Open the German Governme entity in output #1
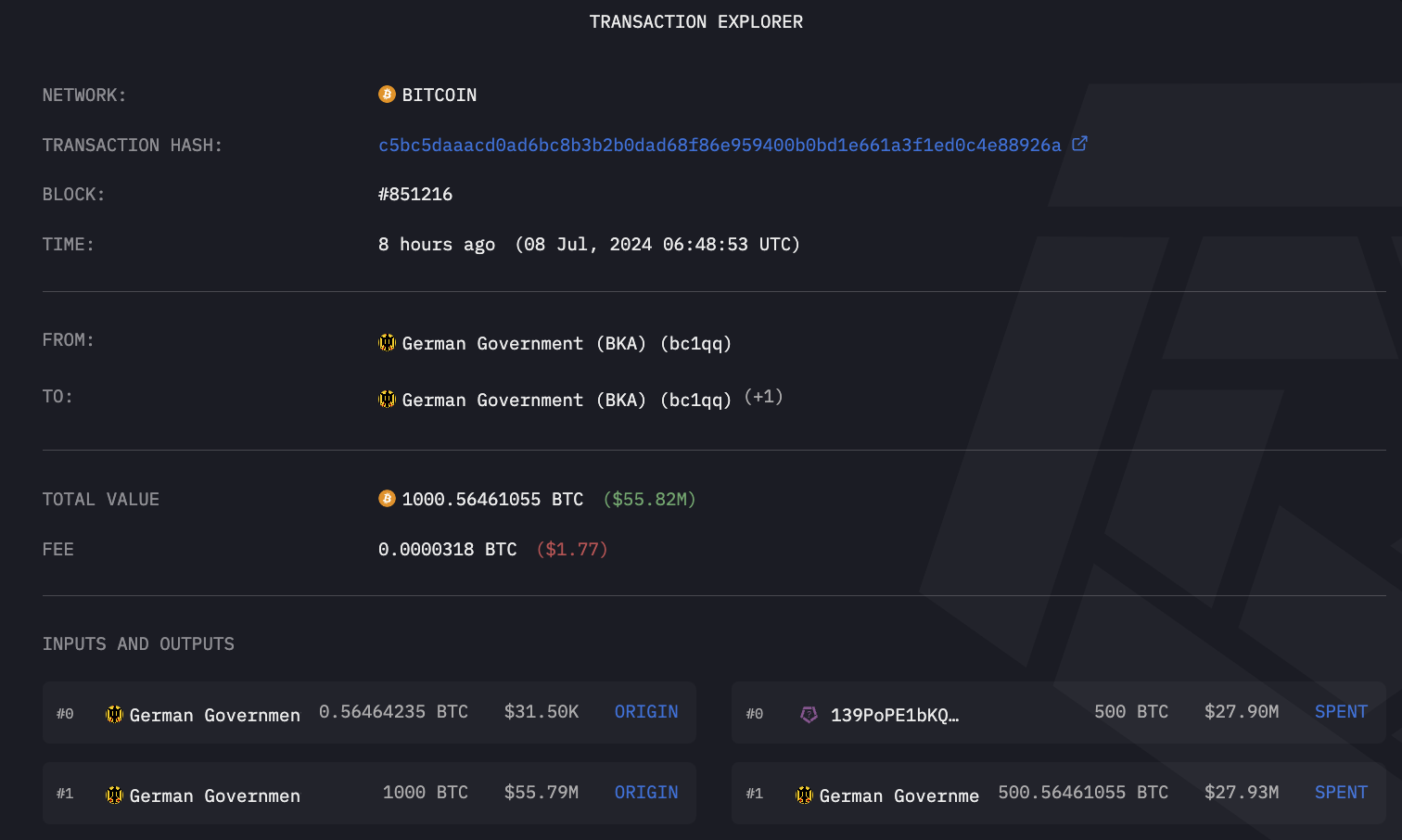 click(899, 795)
